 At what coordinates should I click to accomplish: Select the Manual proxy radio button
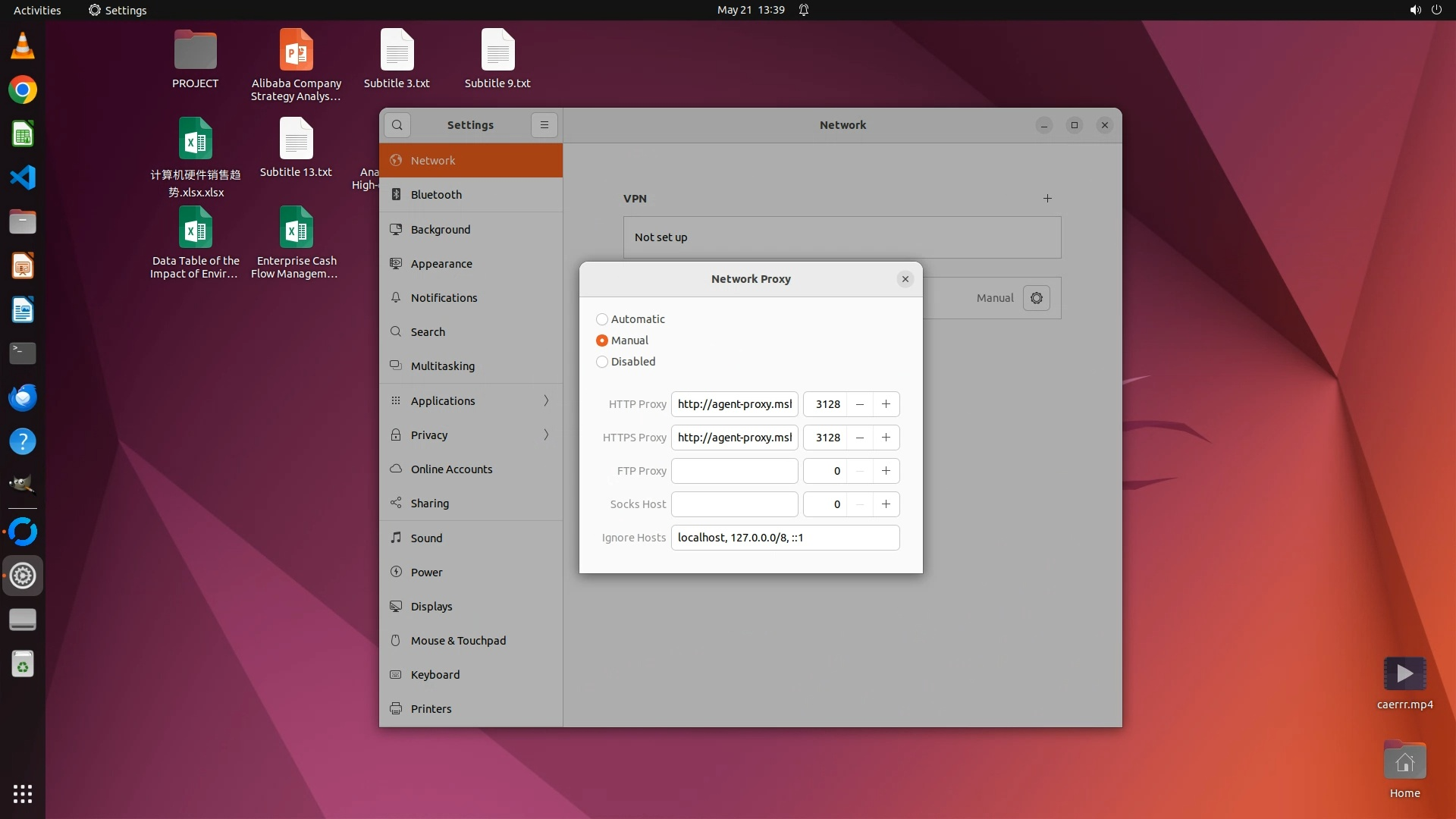point(602,340)
